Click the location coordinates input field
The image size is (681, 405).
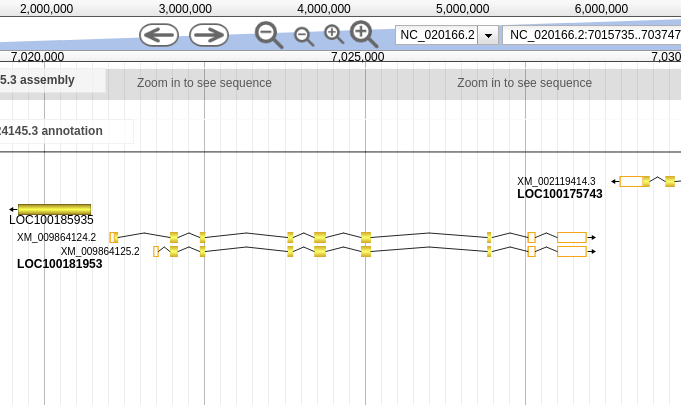point(592,35)
